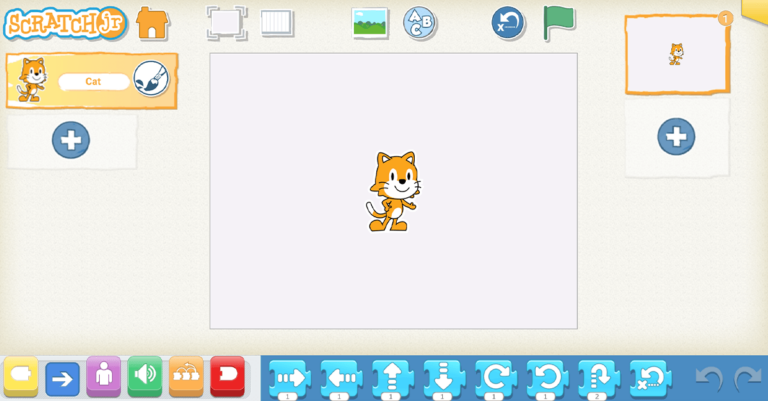Select the Move Down block
This screenshot has height=401, width=768.
tap(445, 379)
